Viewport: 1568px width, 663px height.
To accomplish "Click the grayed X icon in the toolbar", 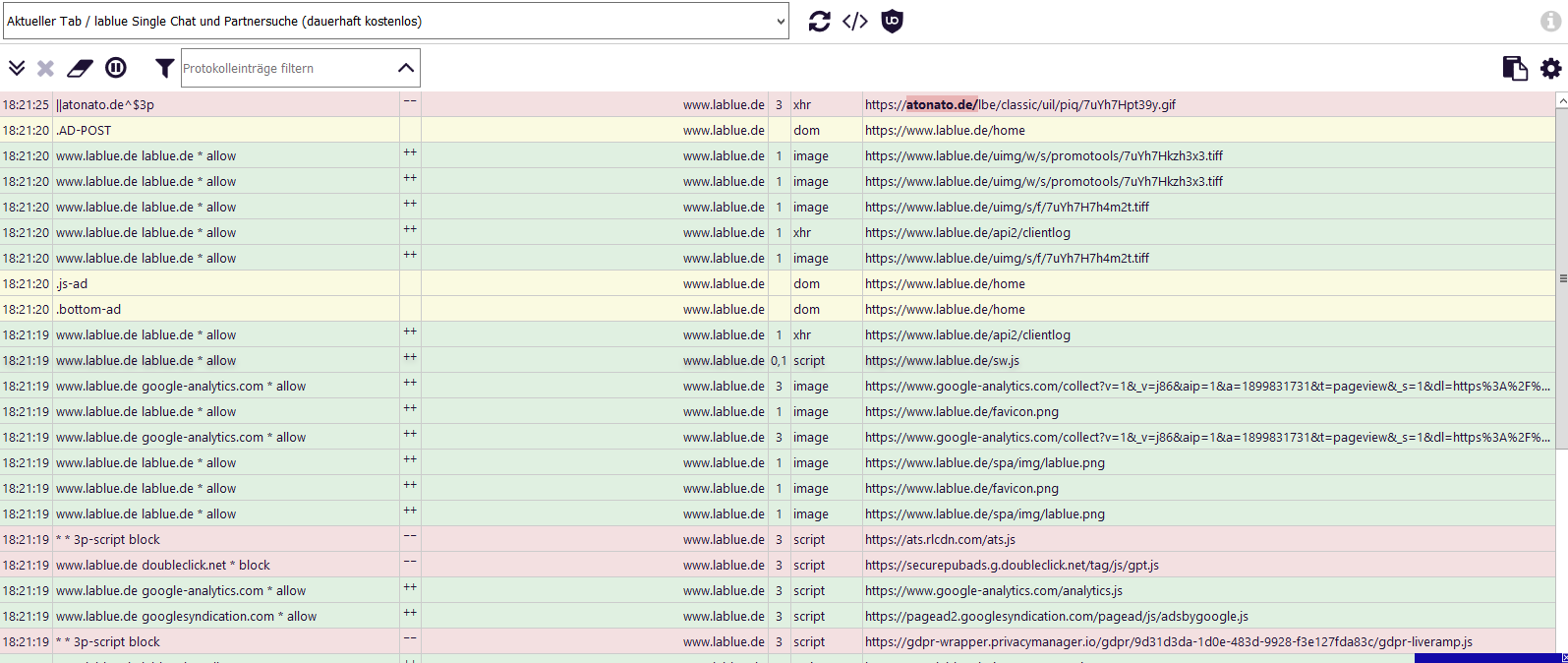I will click(x=45, y=68).
